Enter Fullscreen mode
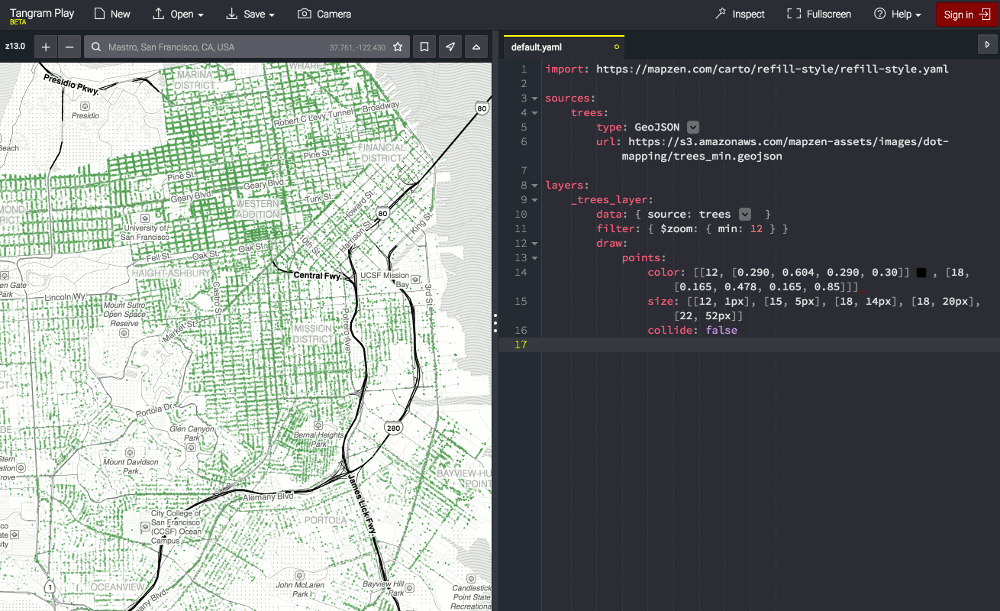 [819, 14]
